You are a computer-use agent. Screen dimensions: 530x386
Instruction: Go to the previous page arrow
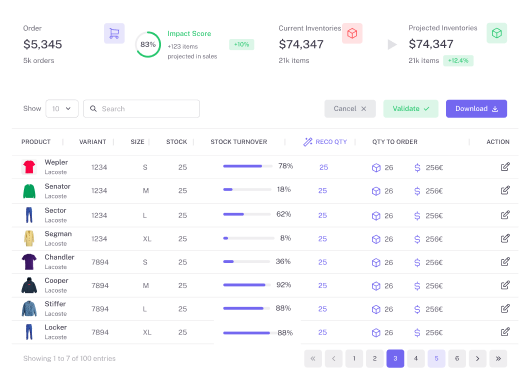click(x=334, y=359)
